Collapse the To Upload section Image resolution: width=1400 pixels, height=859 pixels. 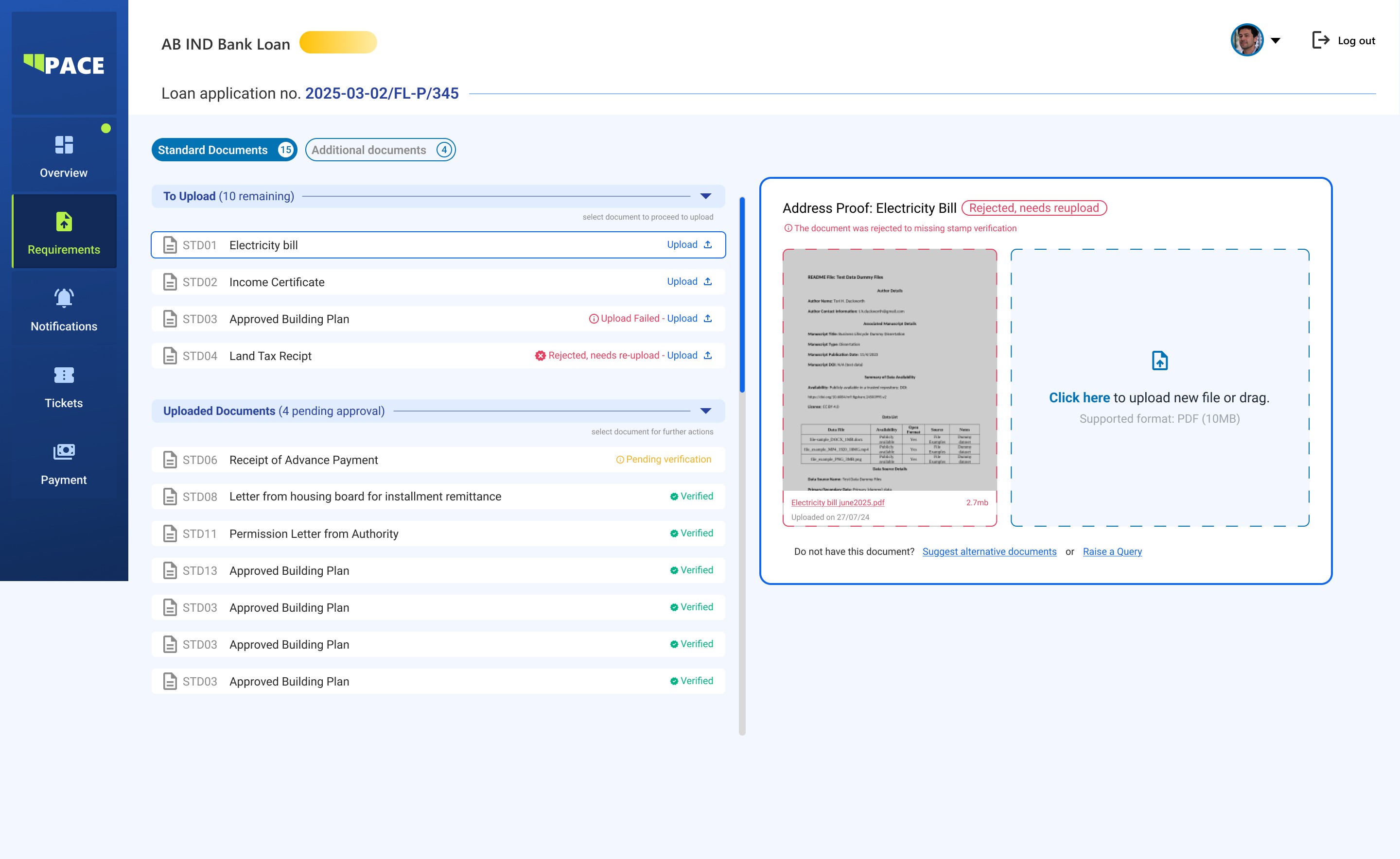coord(705,196)
